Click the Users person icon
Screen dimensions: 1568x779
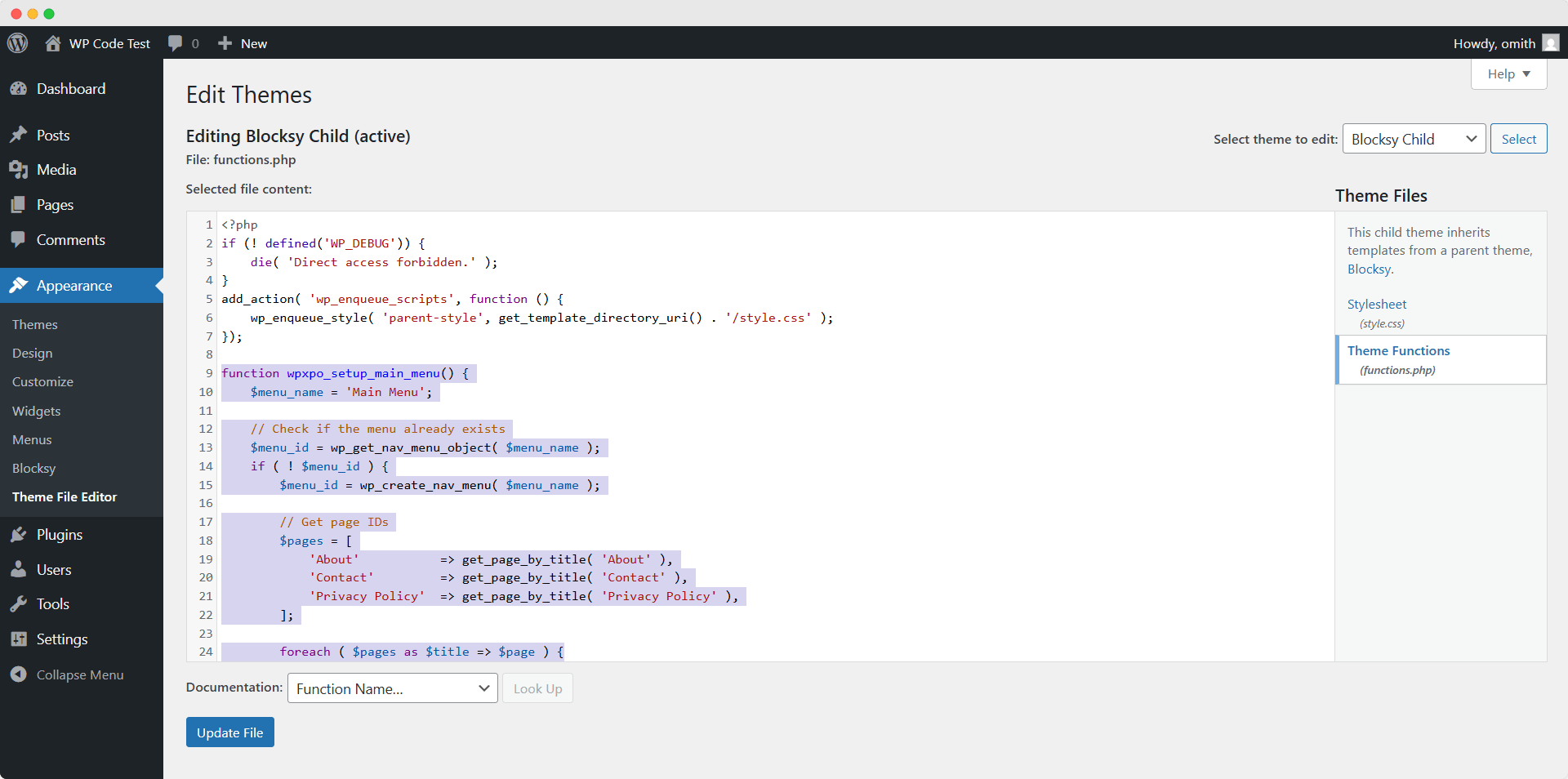click(x=18, y=570)
